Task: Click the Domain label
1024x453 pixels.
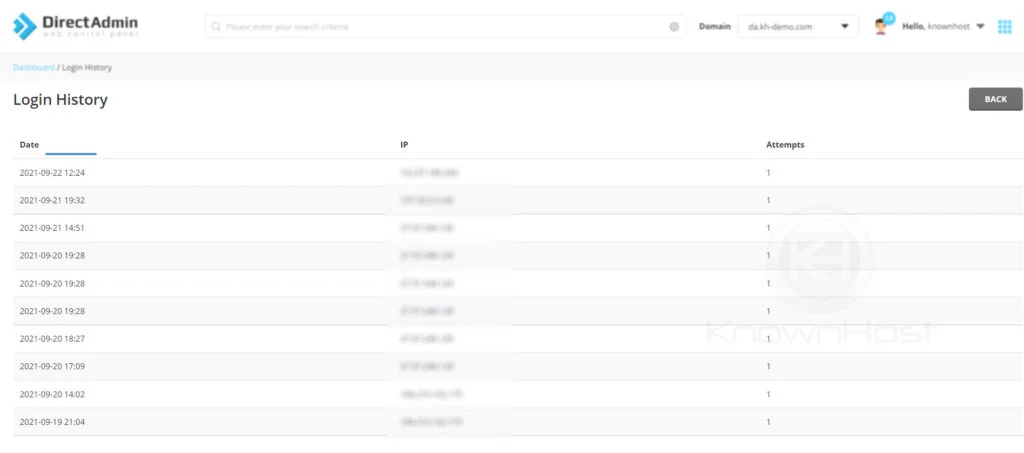Action: 714,27
